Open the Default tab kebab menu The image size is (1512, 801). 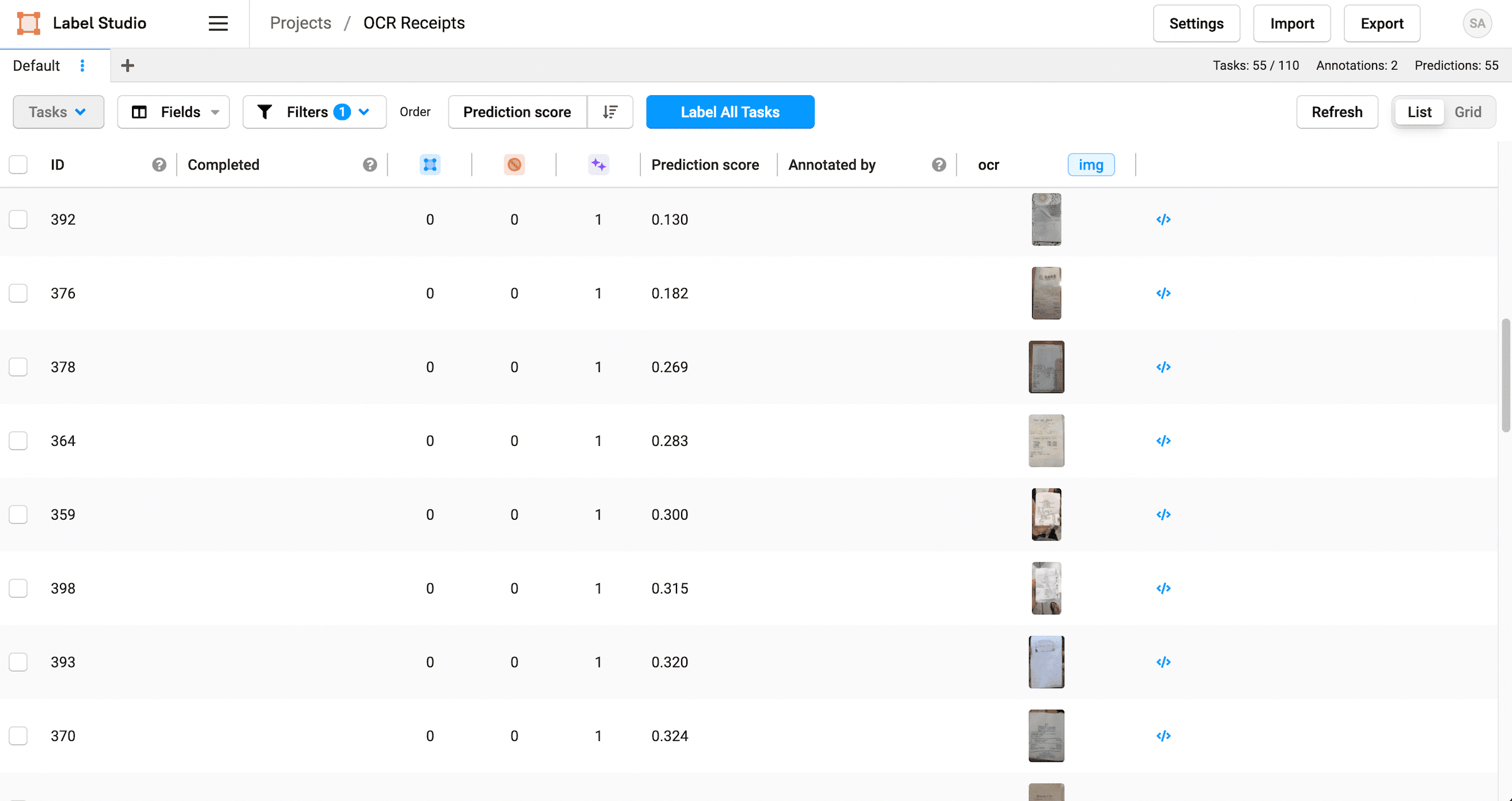(x=83, y=65)
